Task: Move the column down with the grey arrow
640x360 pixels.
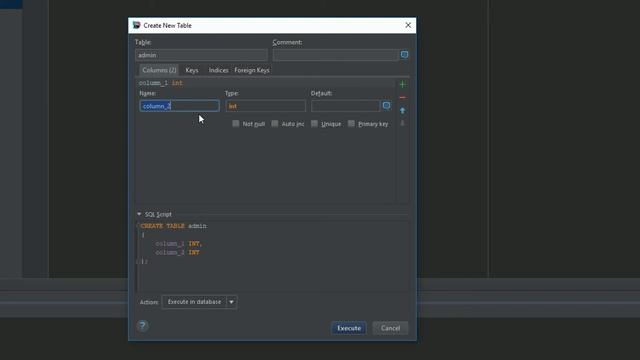Action: click(x=402, y=123)
